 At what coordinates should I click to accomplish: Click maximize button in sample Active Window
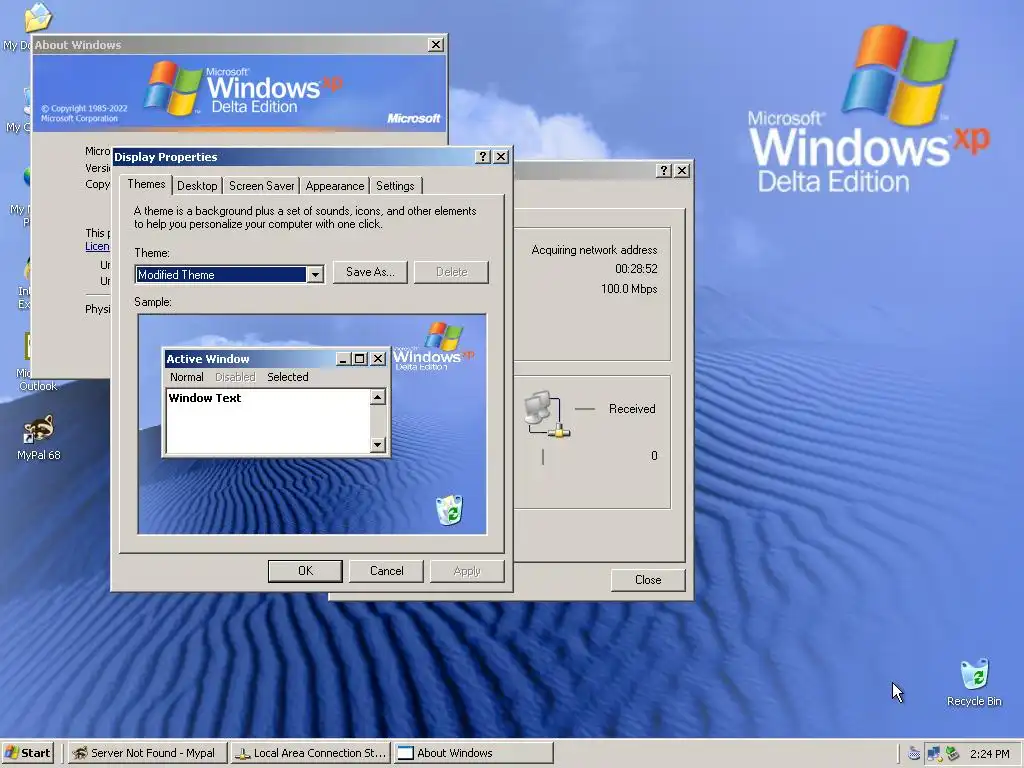click(360, 359)
